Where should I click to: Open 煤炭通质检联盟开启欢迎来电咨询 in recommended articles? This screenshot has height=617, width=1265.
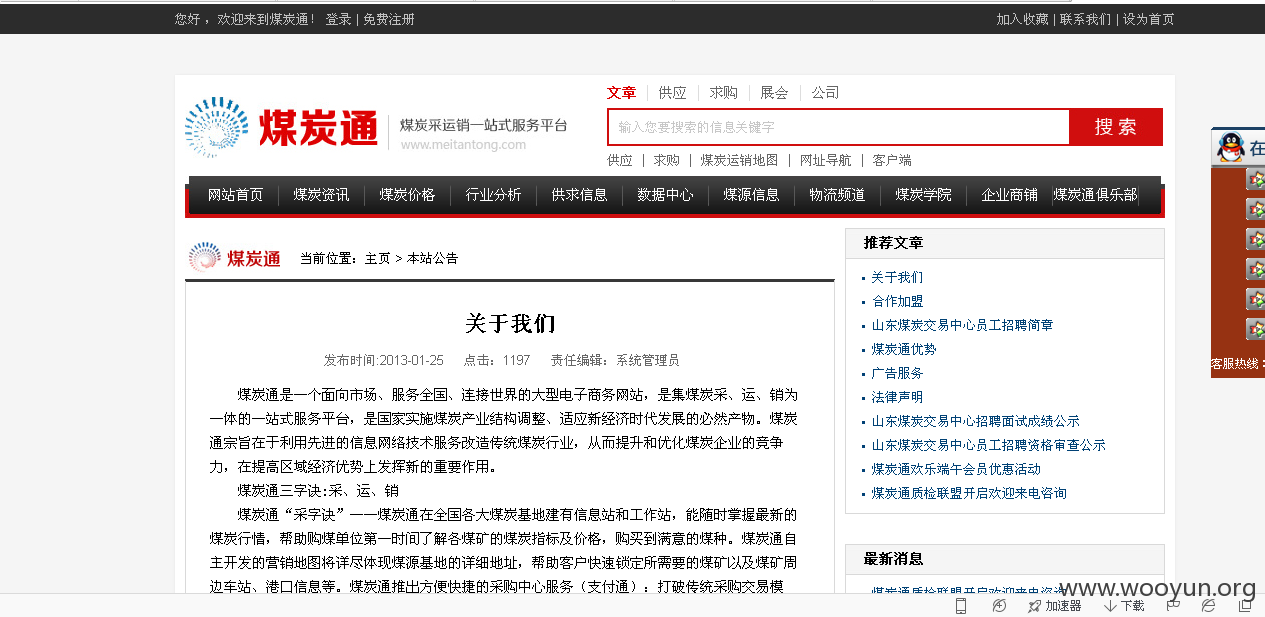[x=969, y=493]
